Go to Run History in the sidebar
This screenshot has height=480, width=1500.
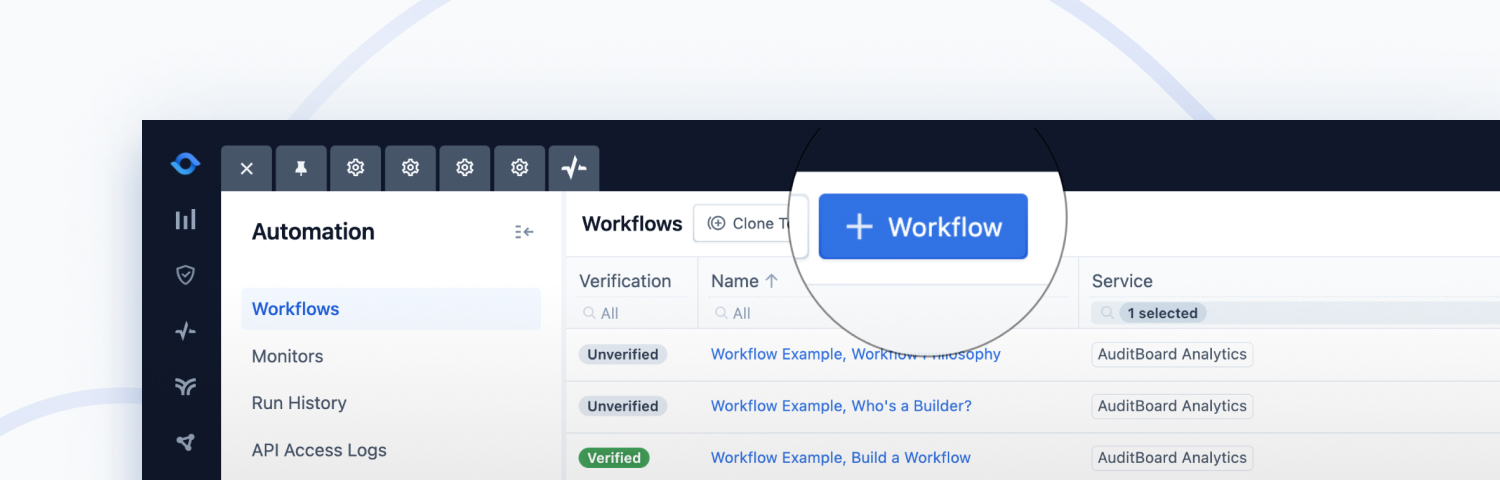coord(299,403)
